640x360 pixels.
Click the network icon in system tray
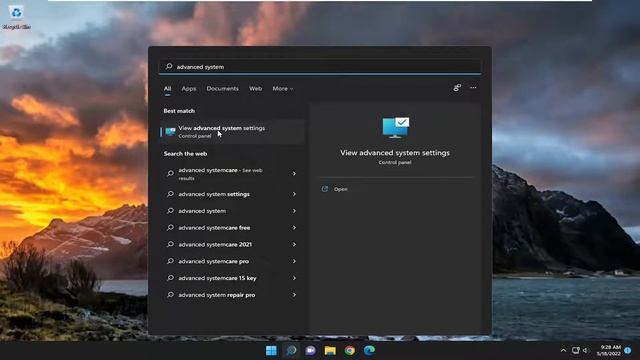coord(576,350)
